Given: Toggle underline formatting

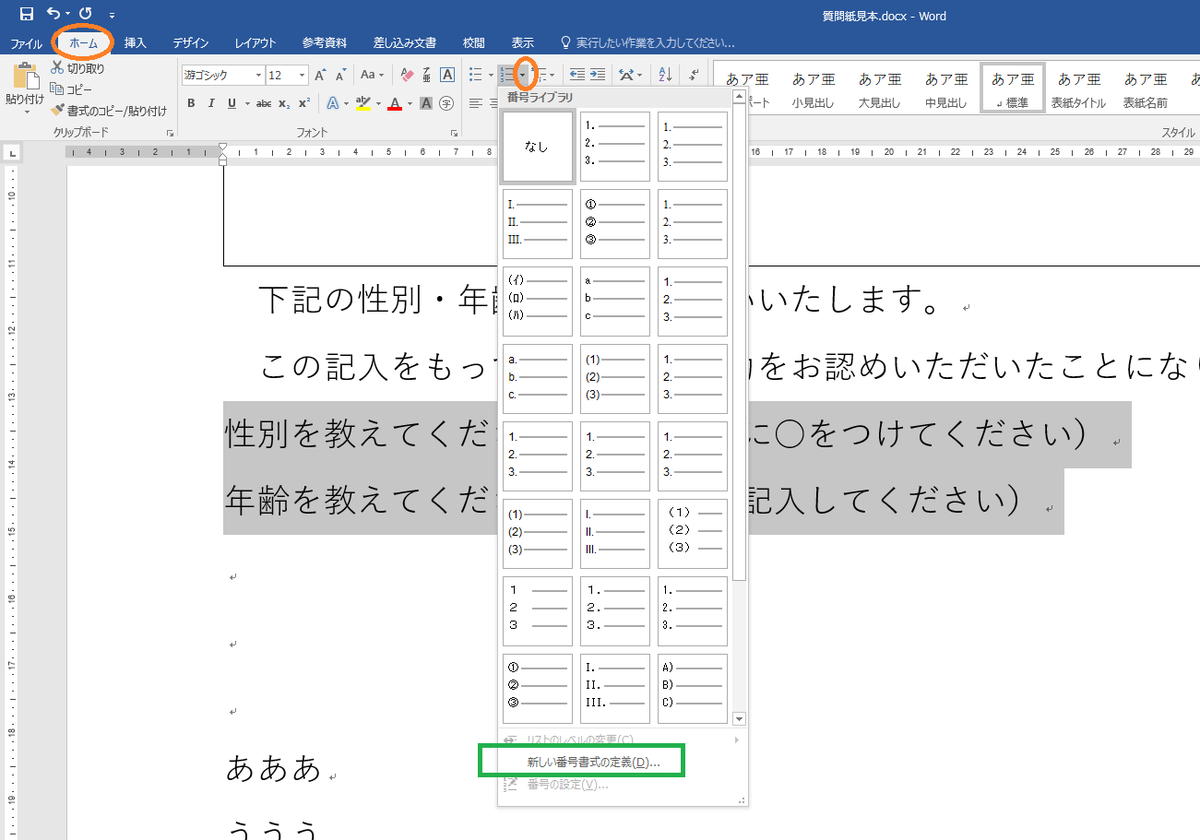Looking at the screenshot, I should point(232,103).
